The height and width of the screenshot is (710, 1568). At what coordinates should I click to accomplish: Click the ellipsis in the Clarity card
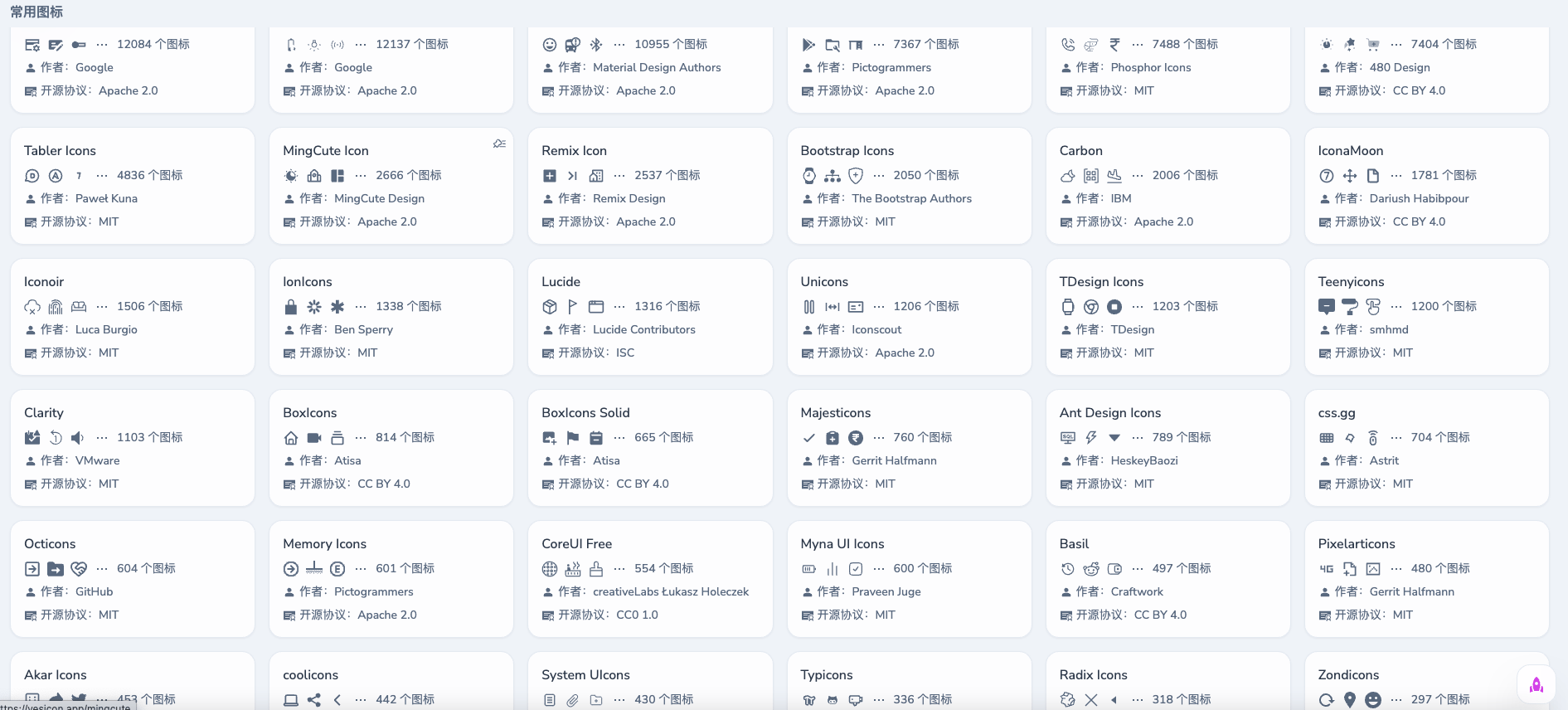click(102, 438)
